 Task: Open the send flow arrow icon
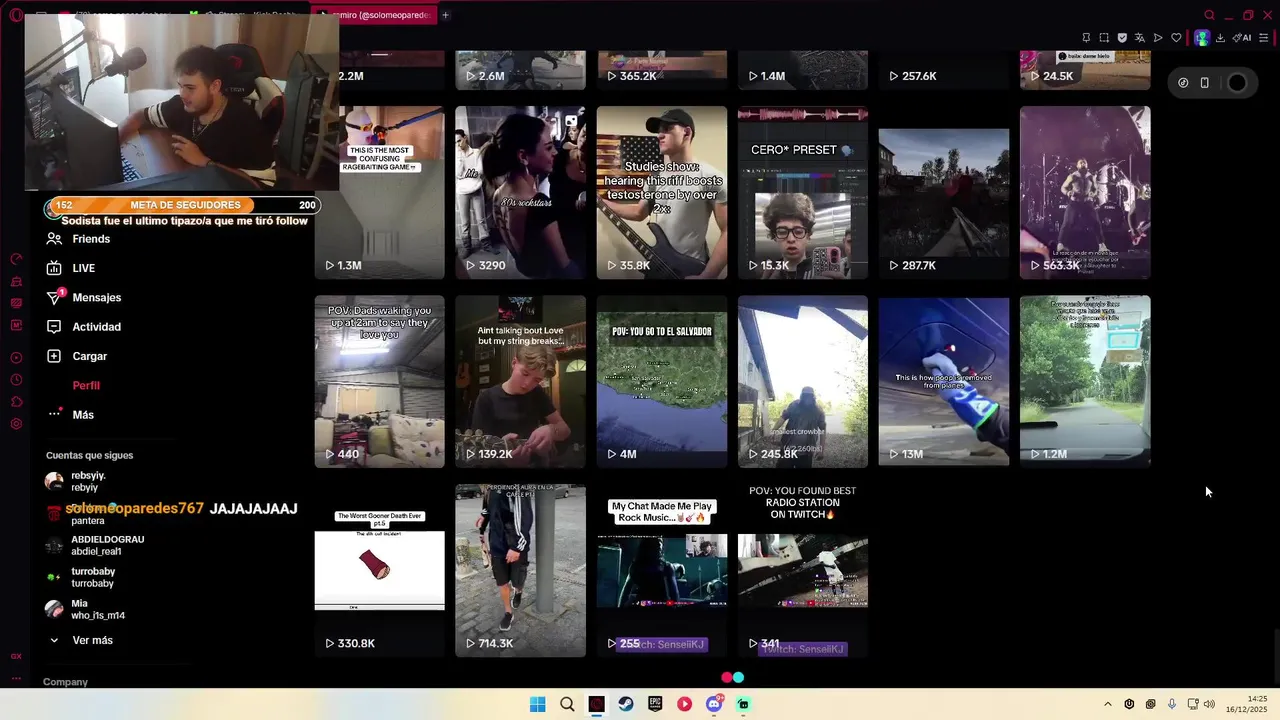[x=1158, y=38]
